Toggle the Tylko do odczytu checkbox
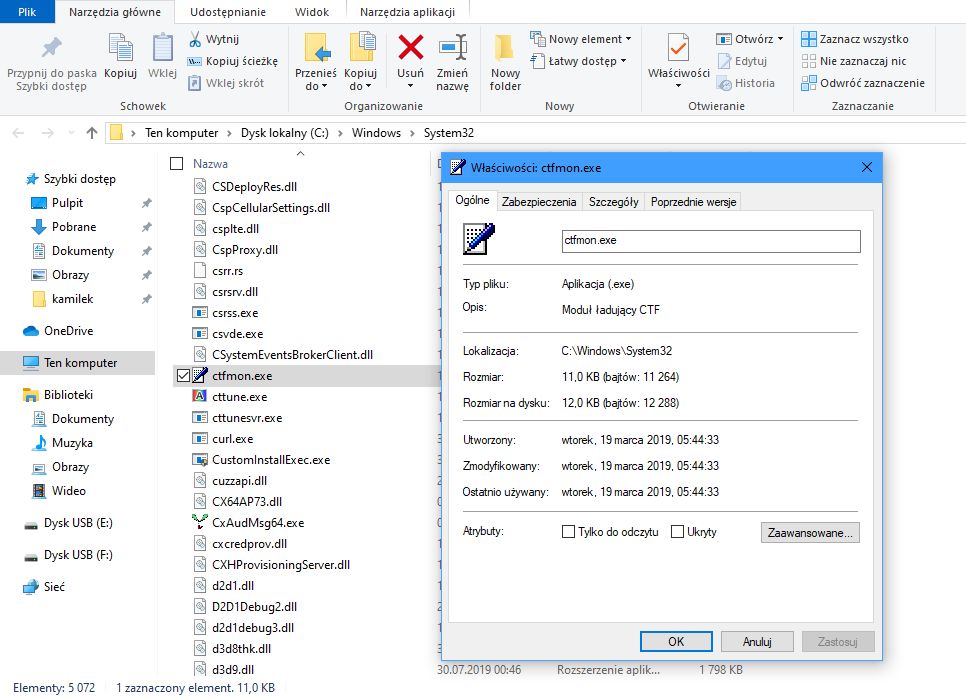Image resolution: width=966 pixels, height=698 pixels. coord(568,531)
